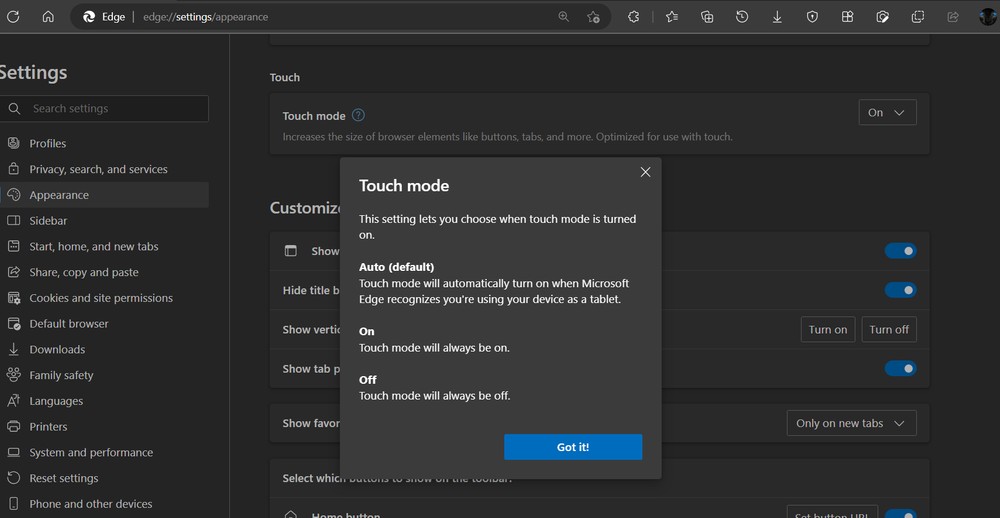This screenshot has height=518, width=1000.
Task: Open the Only on new tabs dropdown
Action: coord(851,423)
